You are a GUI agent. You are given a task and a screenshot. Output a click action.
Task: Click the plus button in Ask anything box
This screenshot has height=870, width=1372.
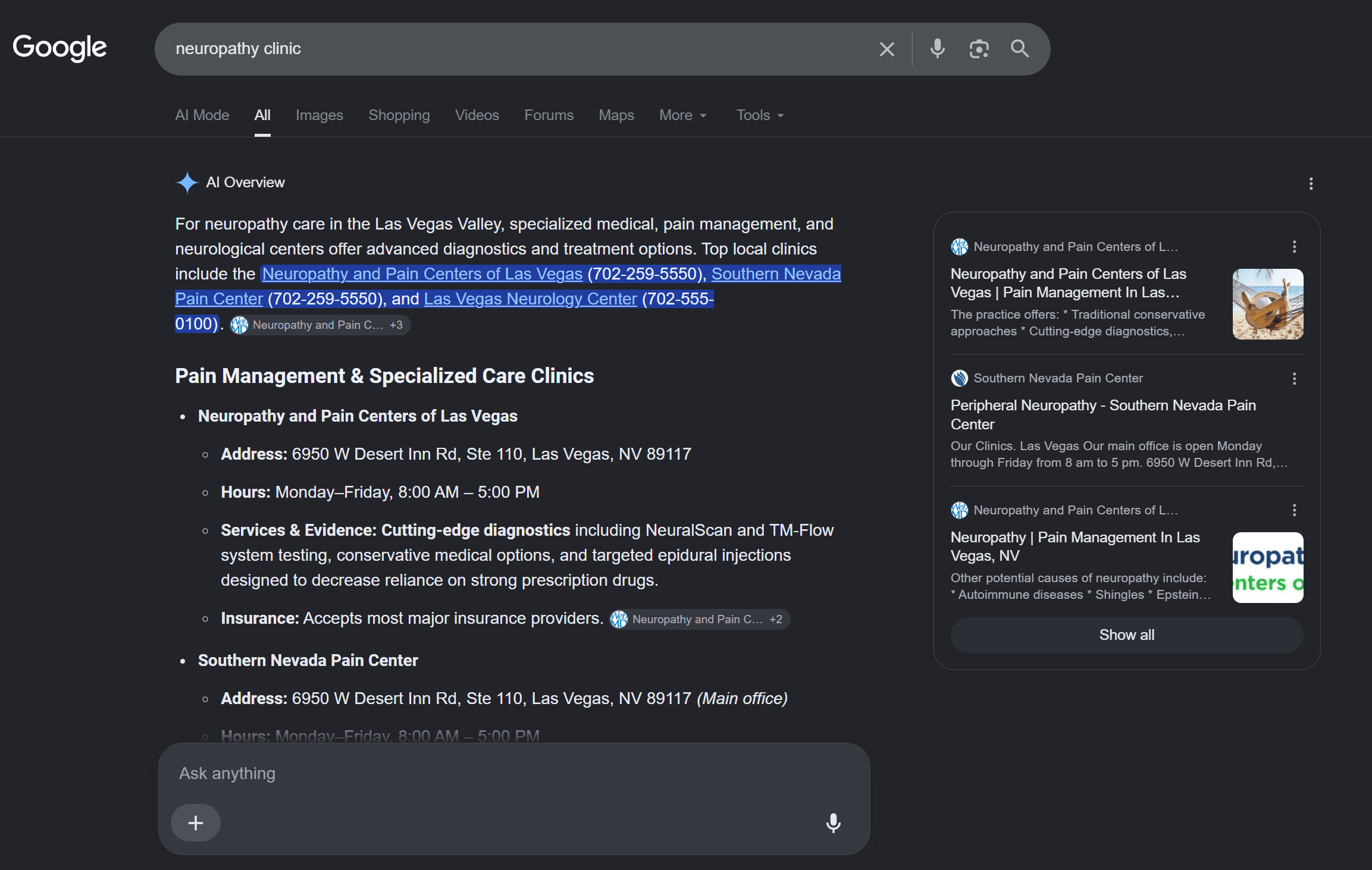click(196, 822)
